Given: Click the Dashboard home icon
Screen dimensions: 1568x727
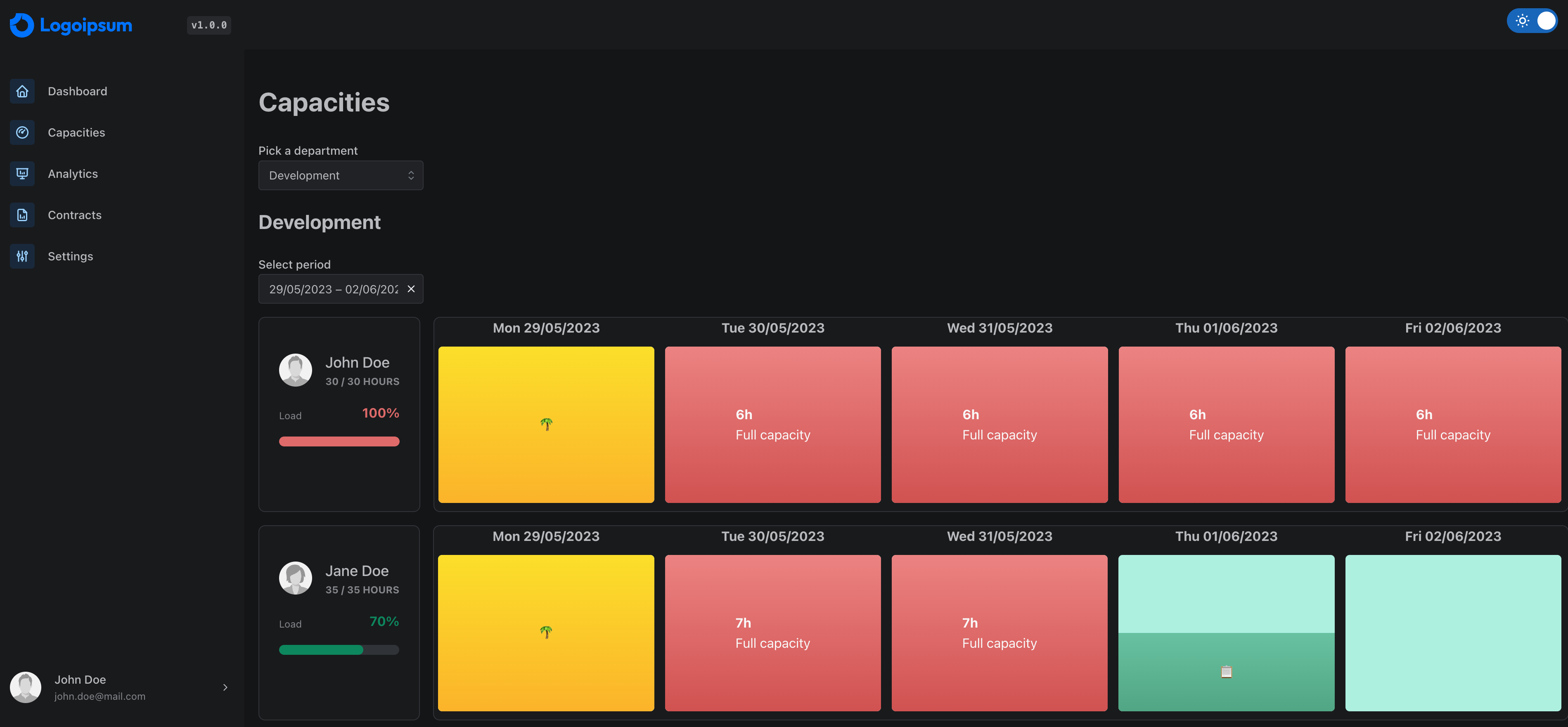Looking at the screenshot, I should [22, 91].
